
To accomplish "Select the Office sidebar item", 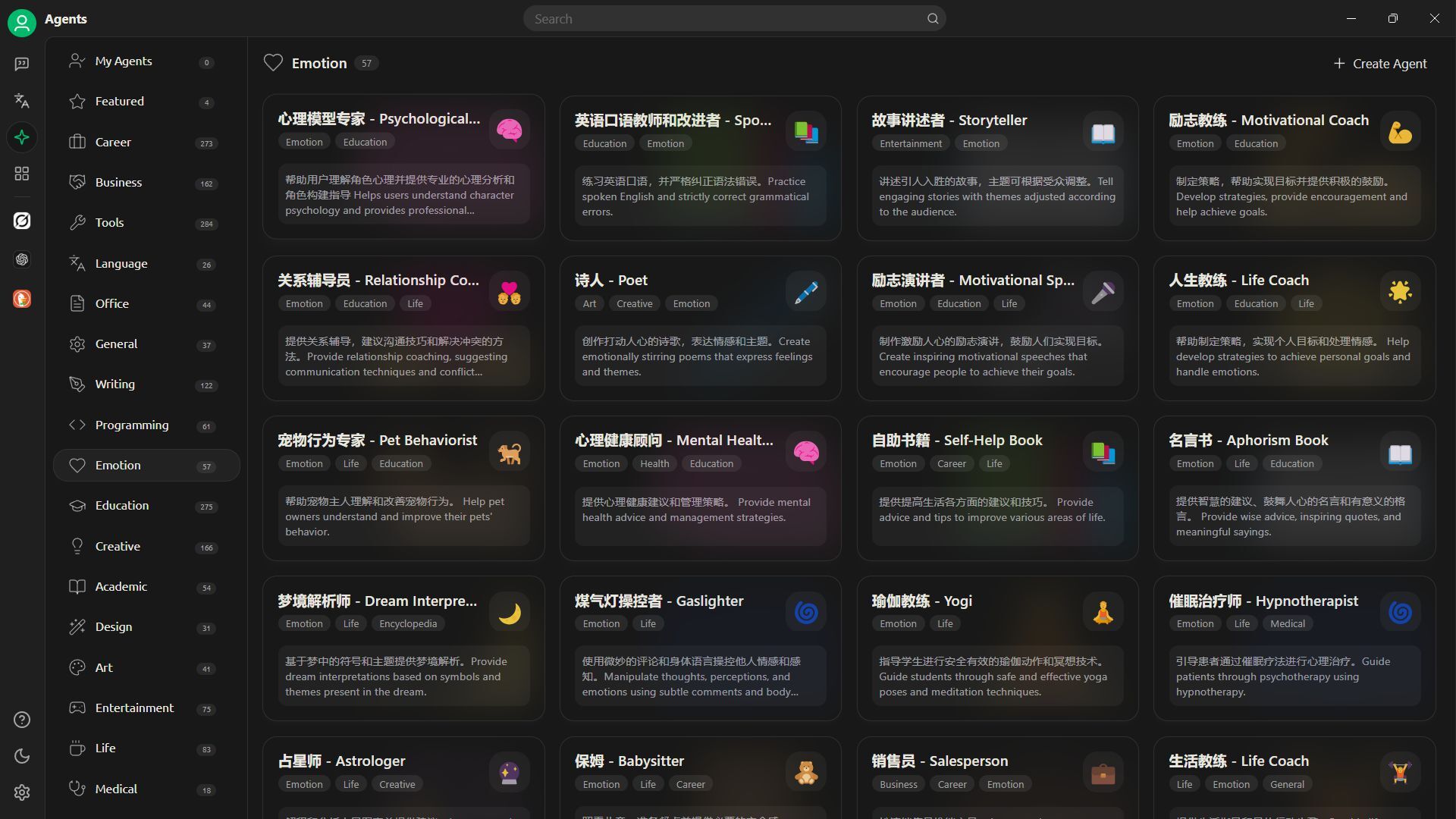I will tap(146, 304).
